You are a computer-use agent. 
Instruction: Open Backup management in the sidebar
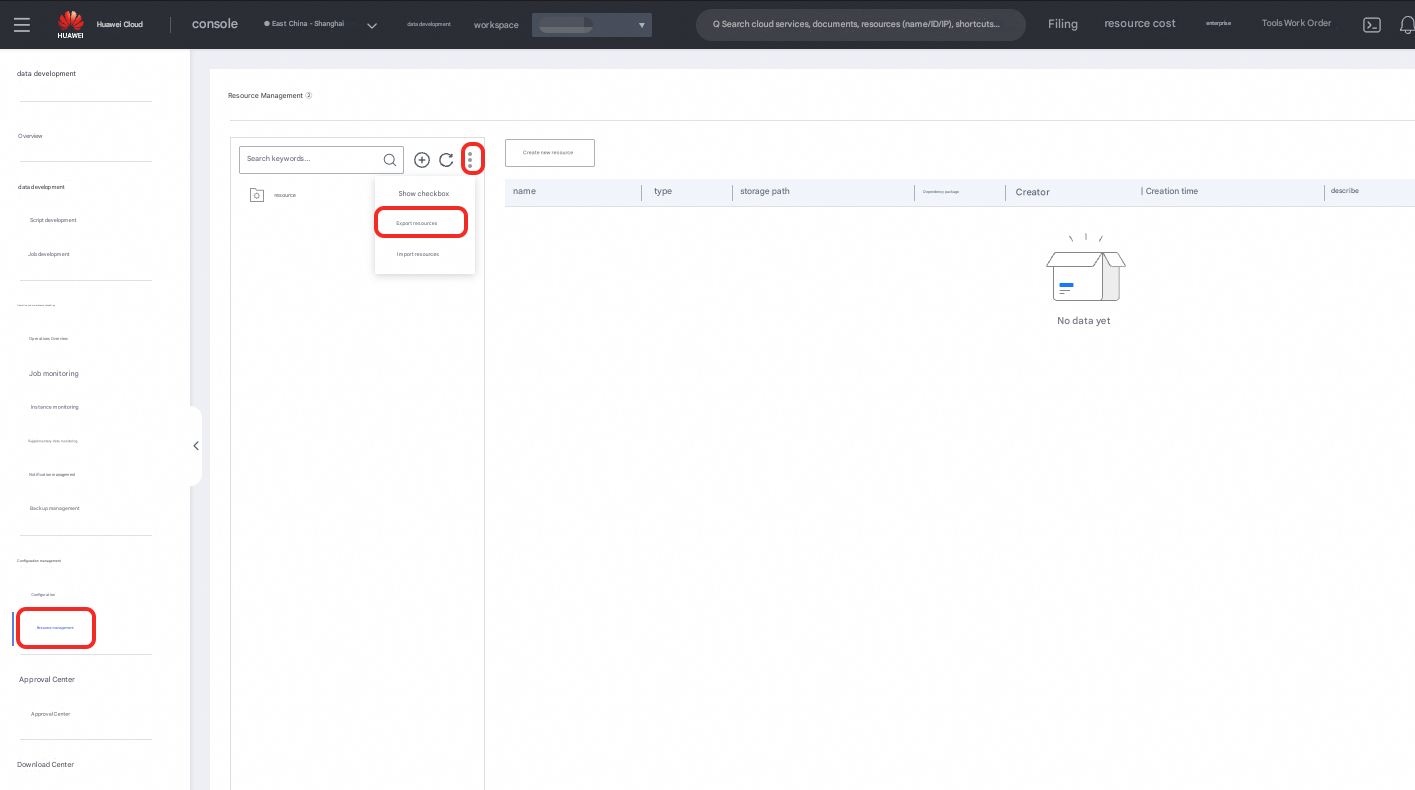[54, 508]
